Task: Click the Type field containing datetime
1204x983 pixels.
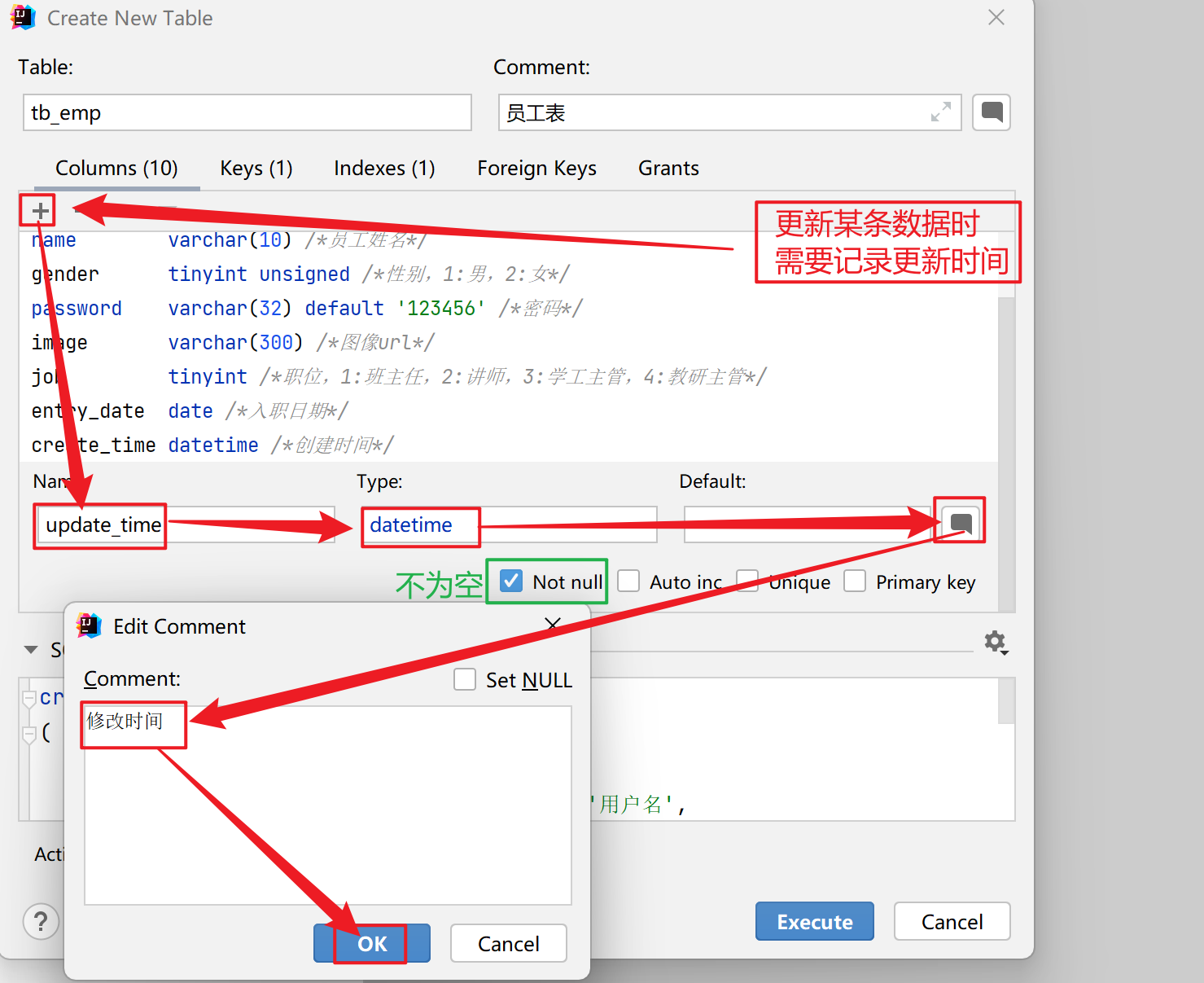Action: [509, 524]
